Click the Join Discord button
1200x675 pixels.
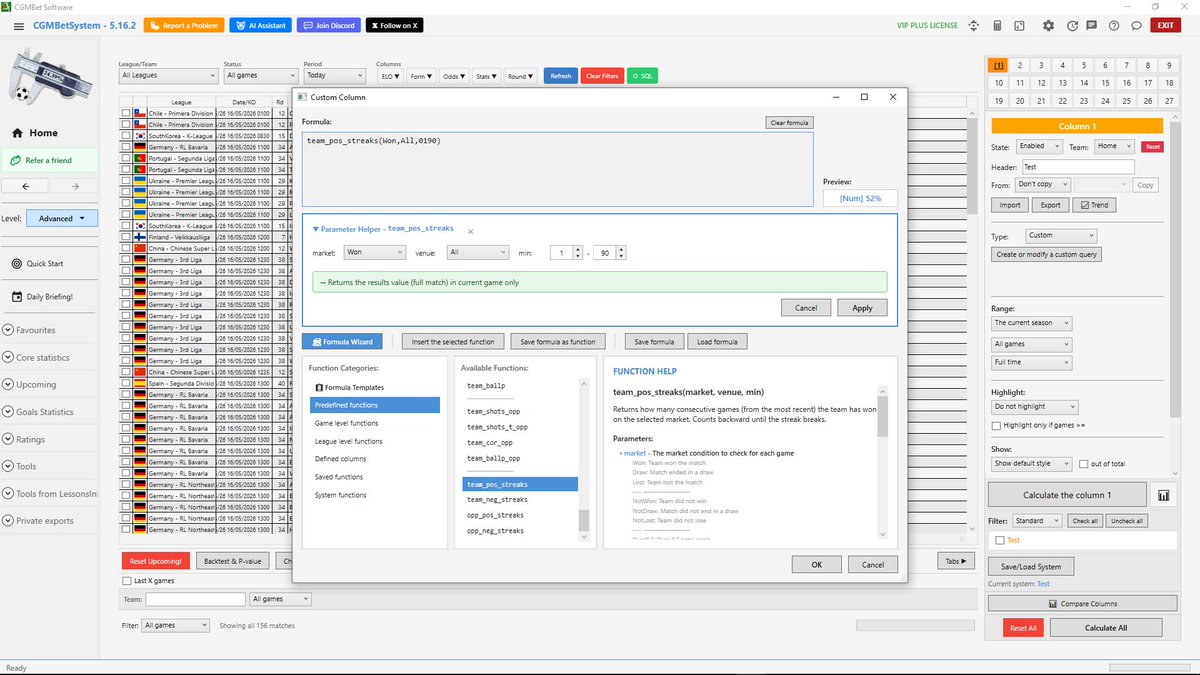[x=329, y=25]
